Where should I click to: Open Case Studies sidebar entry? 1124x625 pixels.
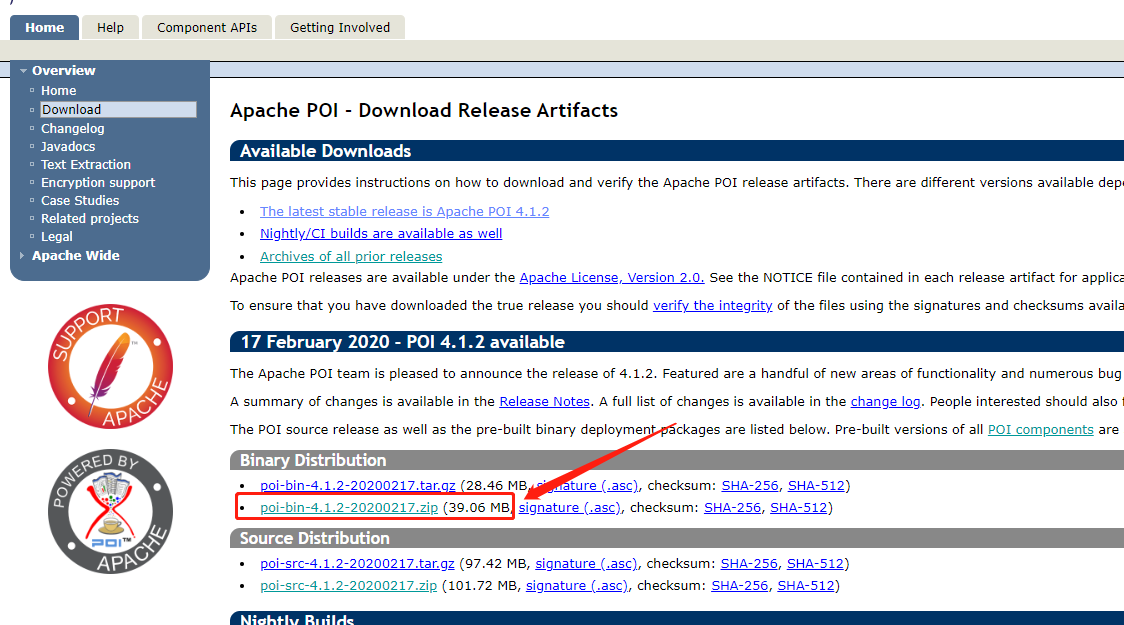(80, 201)
